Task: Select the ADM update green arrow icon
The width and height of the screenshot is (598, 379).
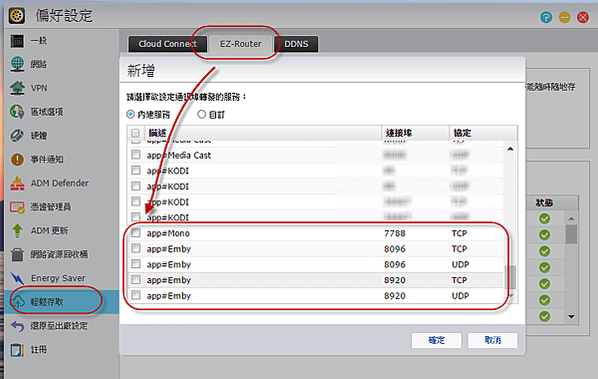Action: tap(17, 231)
